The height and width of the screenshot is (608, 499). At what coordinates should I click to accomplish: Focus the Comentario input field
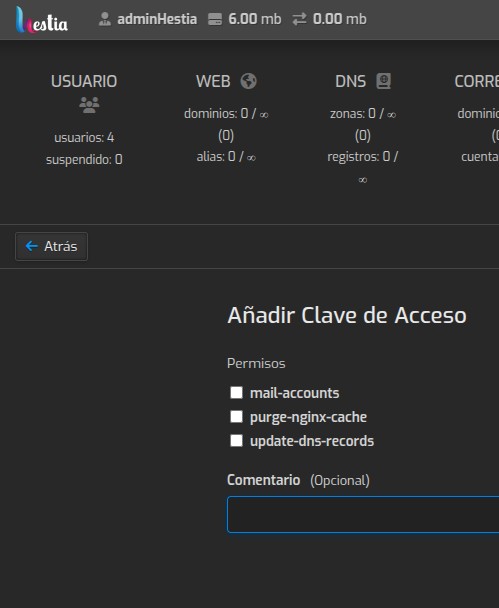coord(363,514)
